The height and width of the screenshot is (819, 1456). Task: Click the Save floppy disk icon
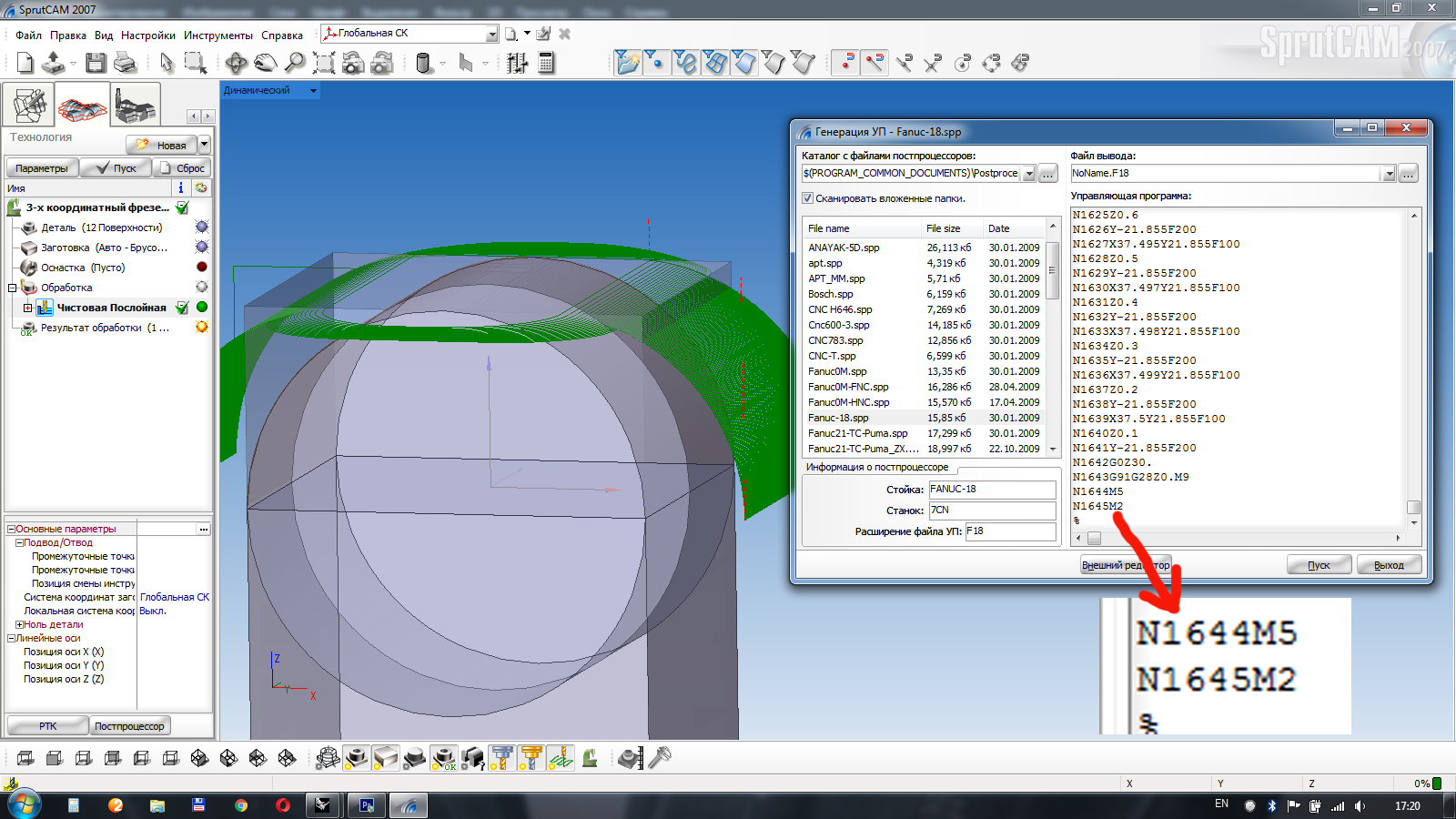pos(96,63)
